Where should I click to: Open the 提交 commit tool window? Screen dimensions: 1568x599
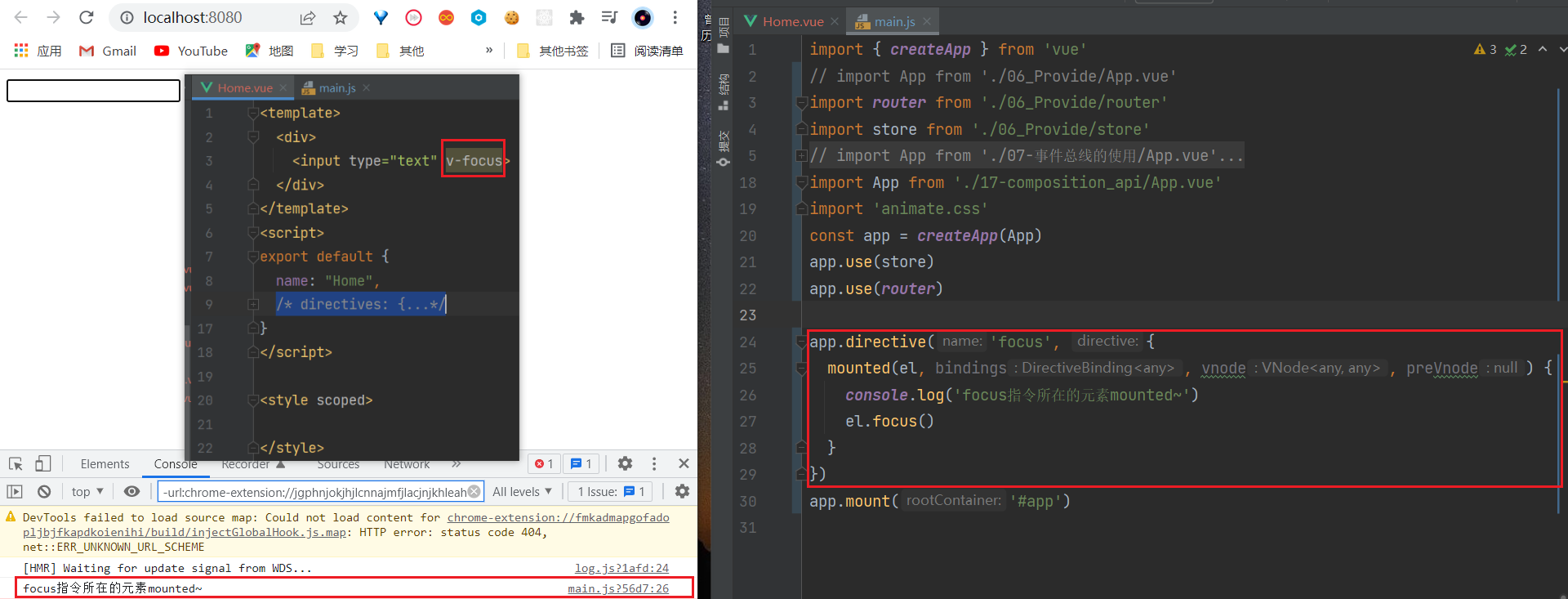coord(724,148)
